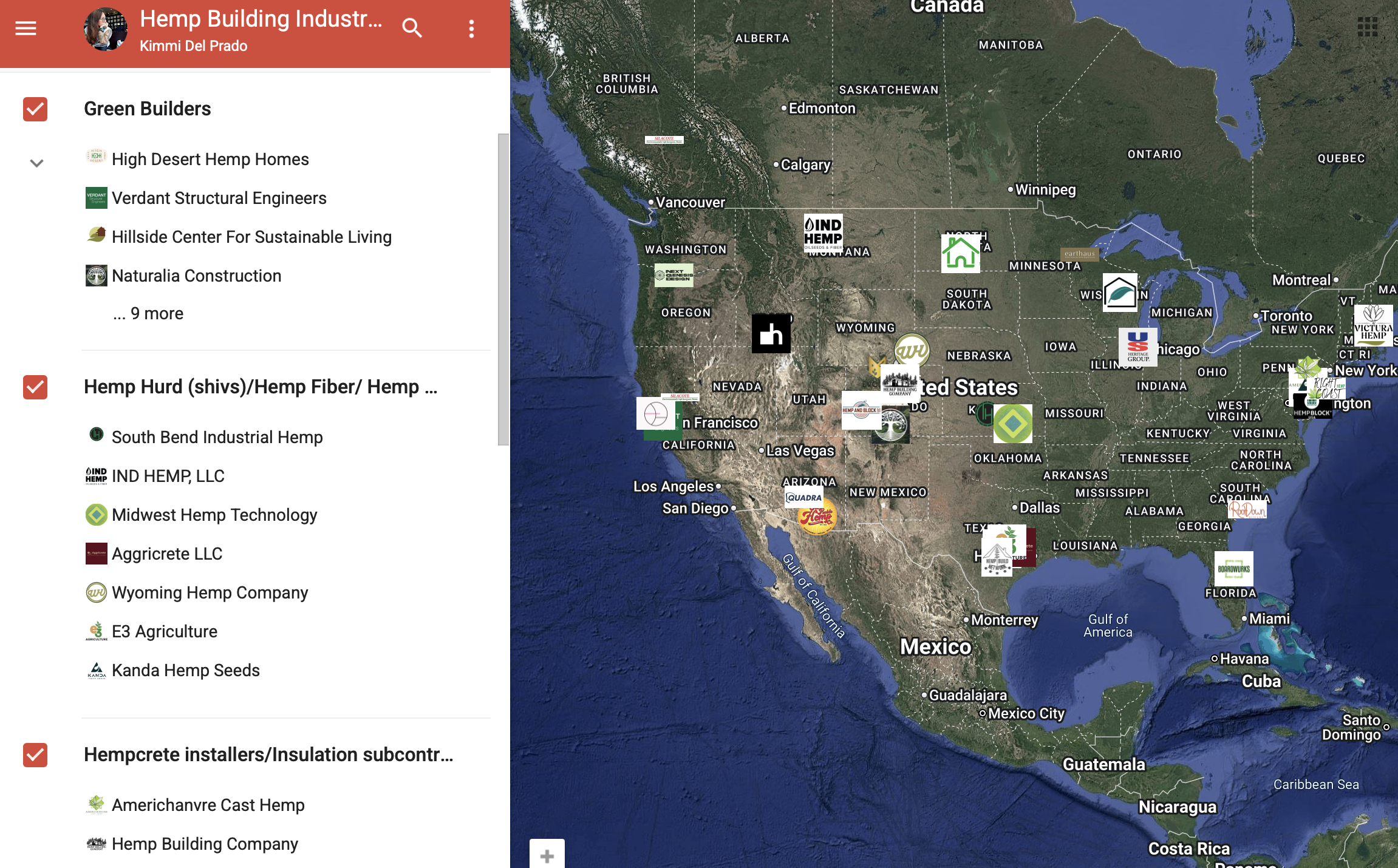The image size is (1398, 868).
Task: Click the zoom in plus button
Action: click(547, 855)
